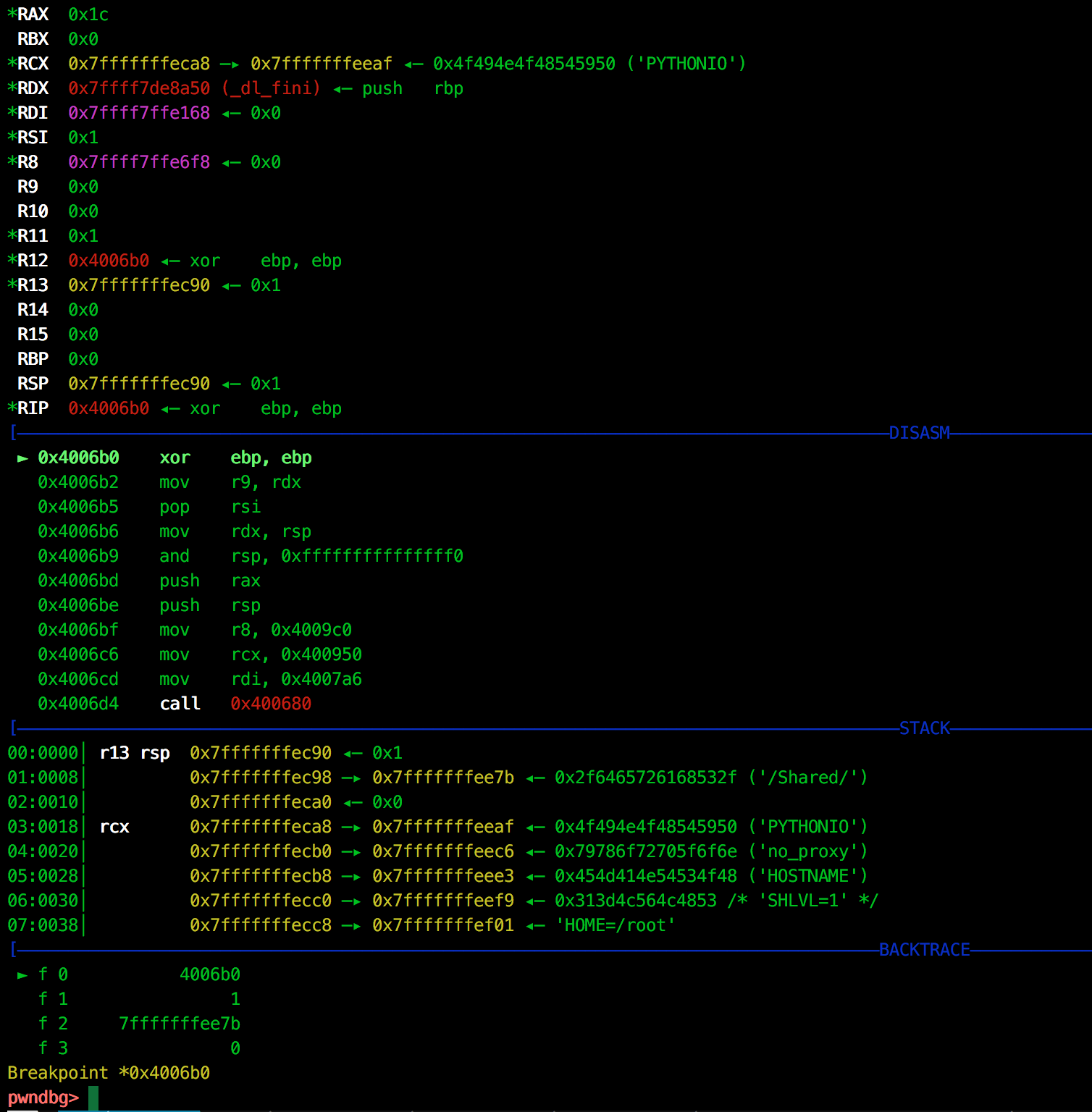
Task: Click stack address 0x7fffffffeca0
Action: [x=261, y=802]
